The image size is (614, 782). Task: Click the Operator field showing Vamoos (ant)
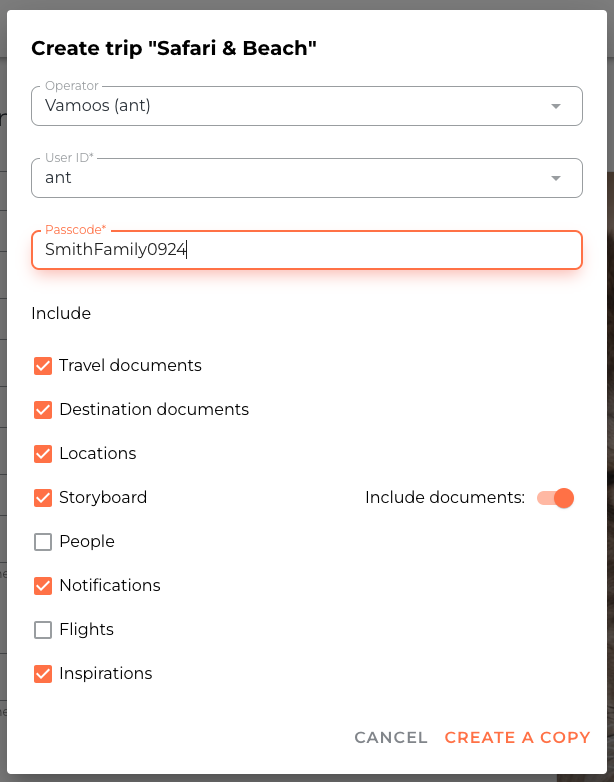pos(280,106)
